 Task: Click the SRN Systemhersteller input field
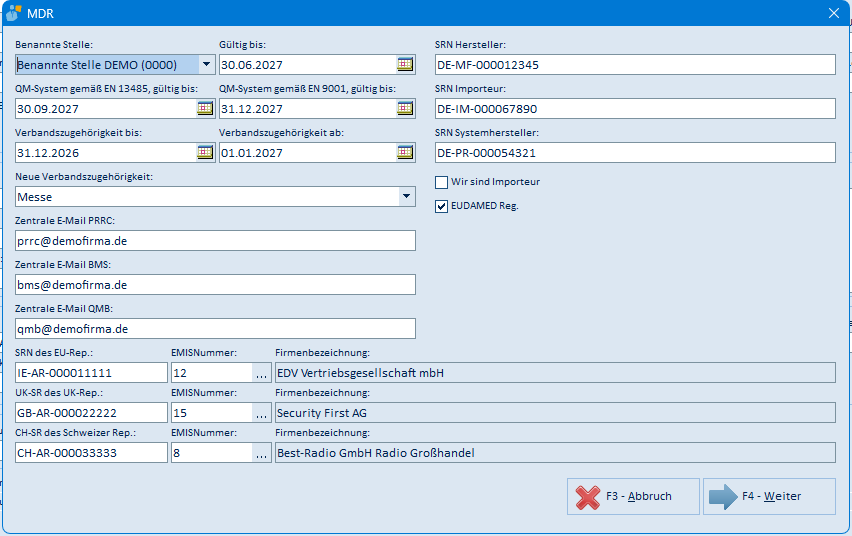point(635,153)
